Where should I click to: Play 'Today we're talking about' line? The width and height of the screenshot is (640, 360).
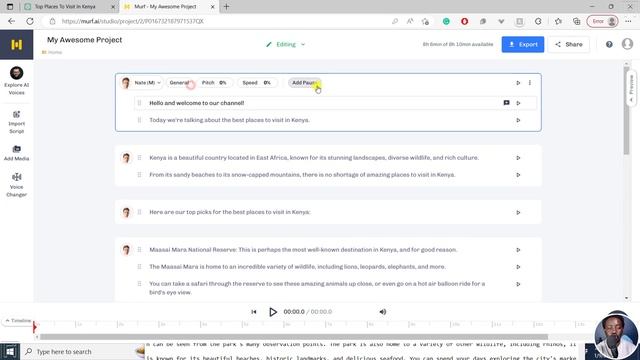tap(518, 120)
